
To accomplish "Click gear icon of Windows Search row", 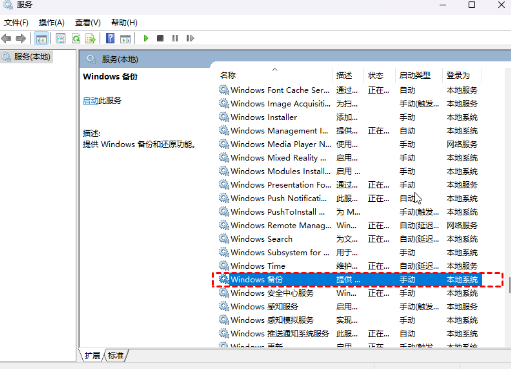I will (x=224, y=239).
